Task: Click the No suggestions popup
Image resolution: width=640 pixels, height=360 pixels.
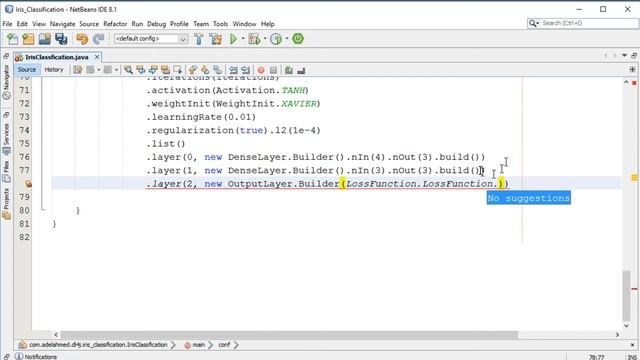Action: (529, 198)
